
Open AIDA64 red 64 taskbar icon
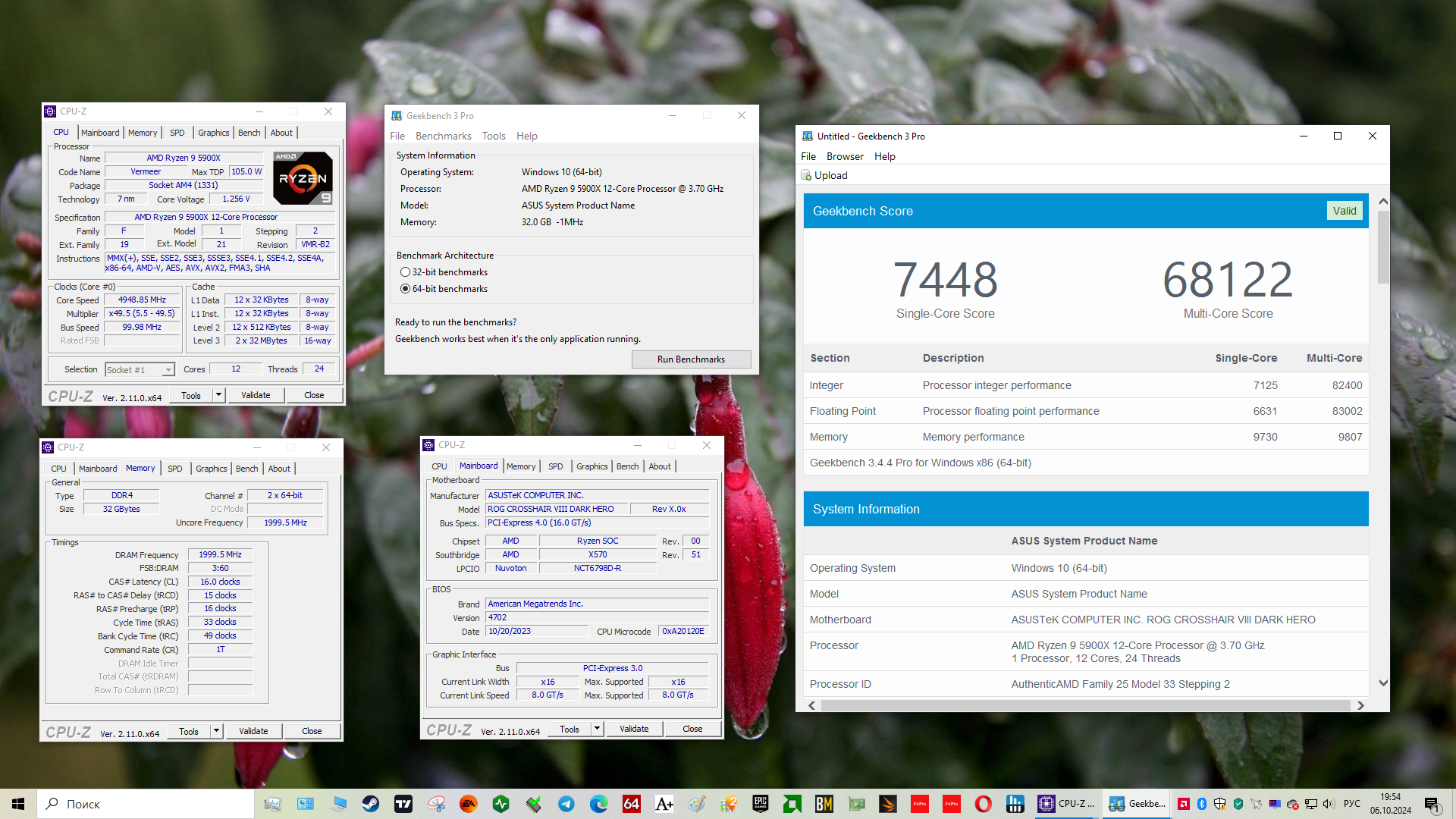pos(632,804)
